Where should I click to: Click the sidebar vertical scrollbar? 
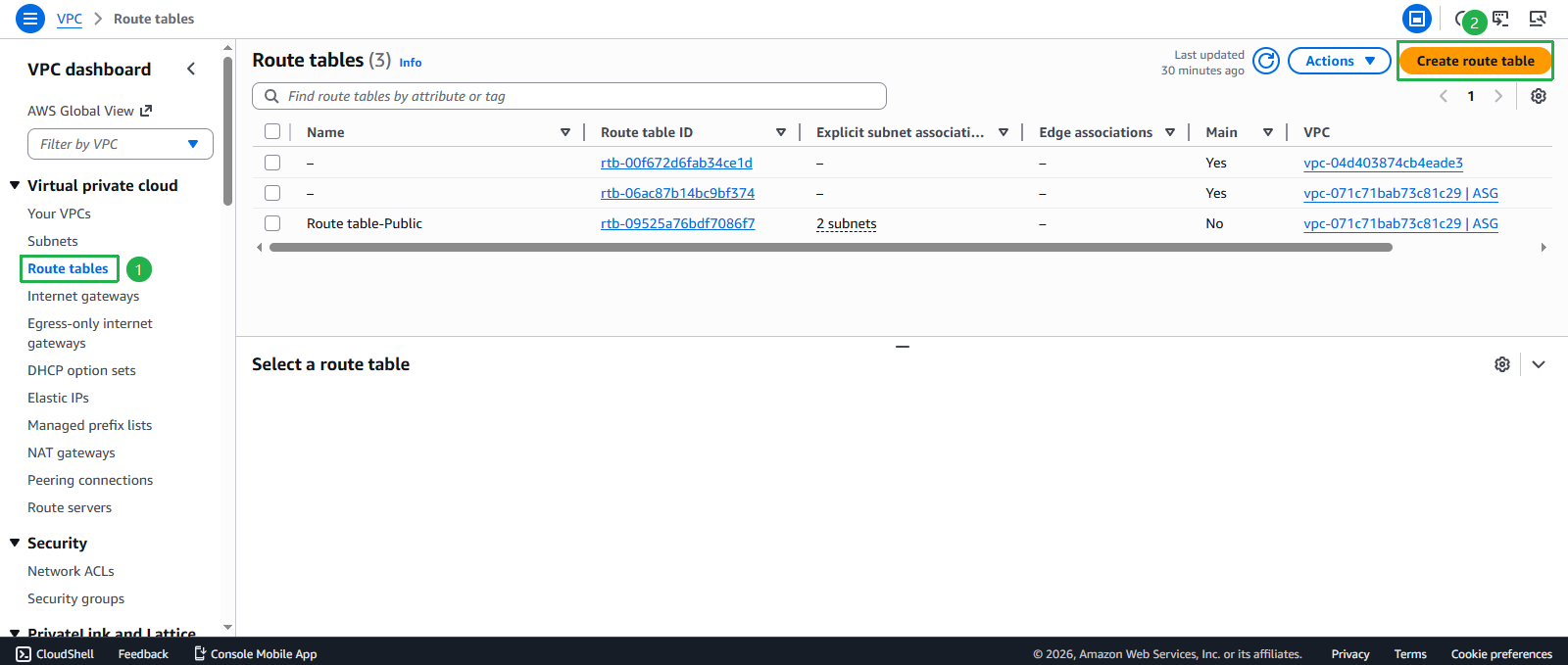coord(227,130)
